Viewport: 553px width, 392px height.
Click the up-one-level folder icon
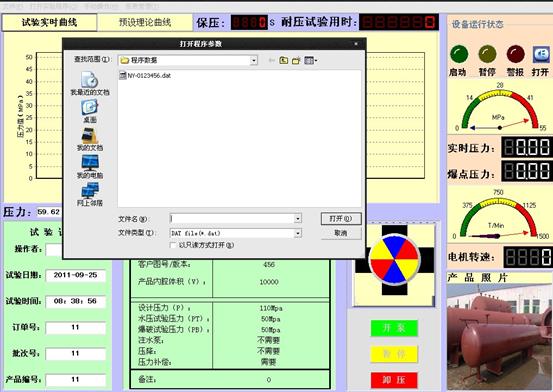click(284, 60)
